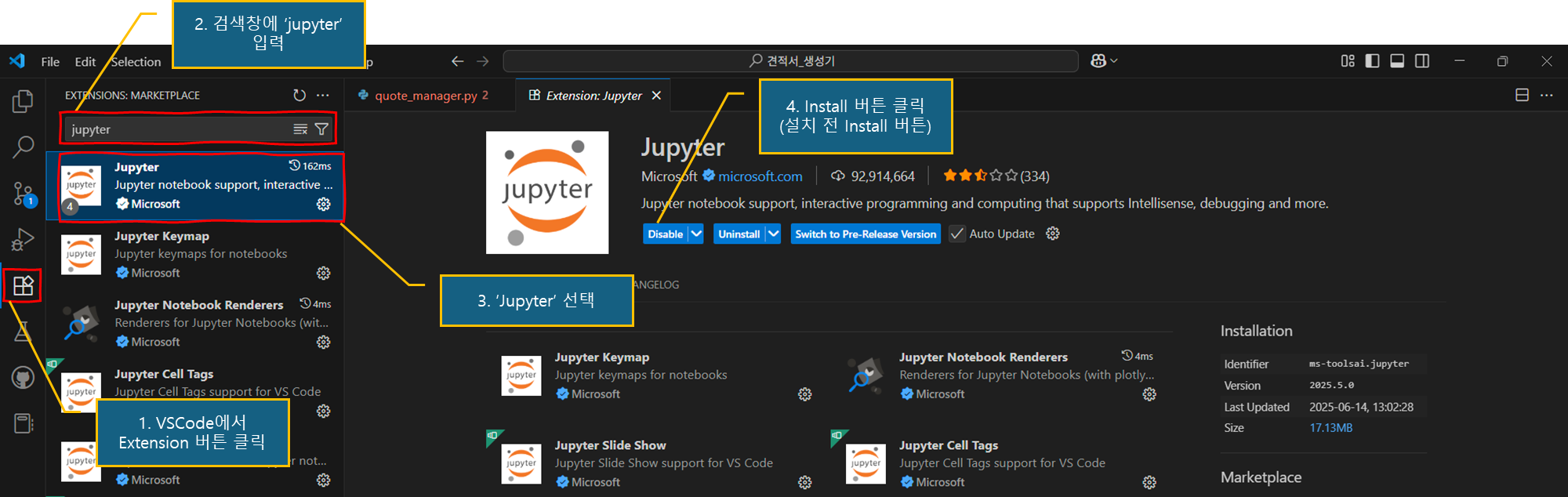Screen dimensions: 1568x497
Task: Open gear on Jupyter Keymap pack card
Action: 805,394
